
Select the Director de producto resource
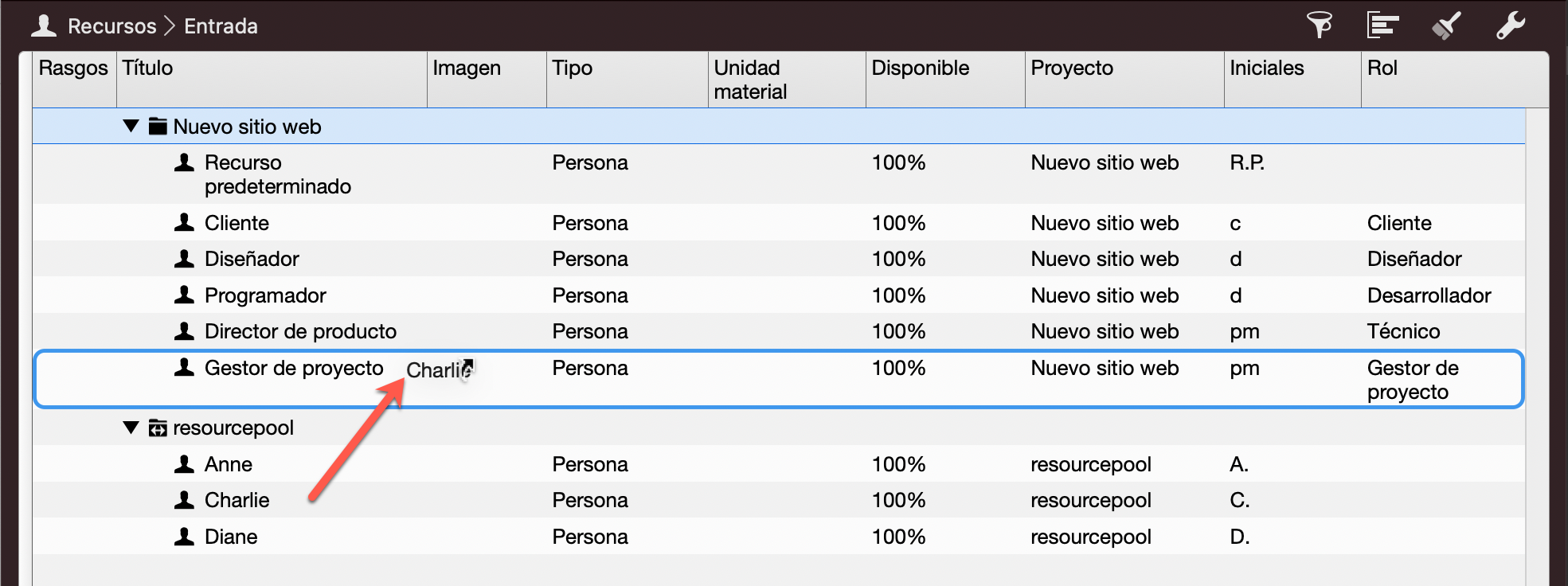pyautogui.click(x=300, y=330)
